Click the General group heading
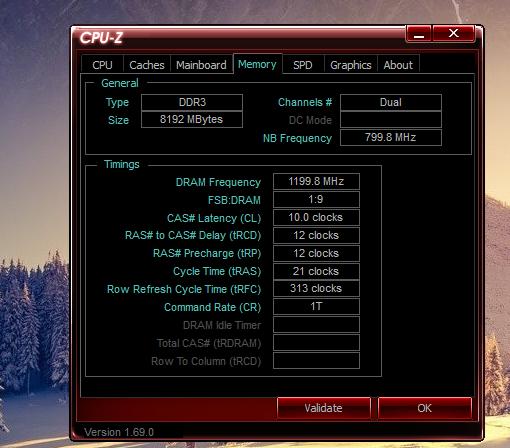Screen dimensions: 510x448 [x=120, y=83]
